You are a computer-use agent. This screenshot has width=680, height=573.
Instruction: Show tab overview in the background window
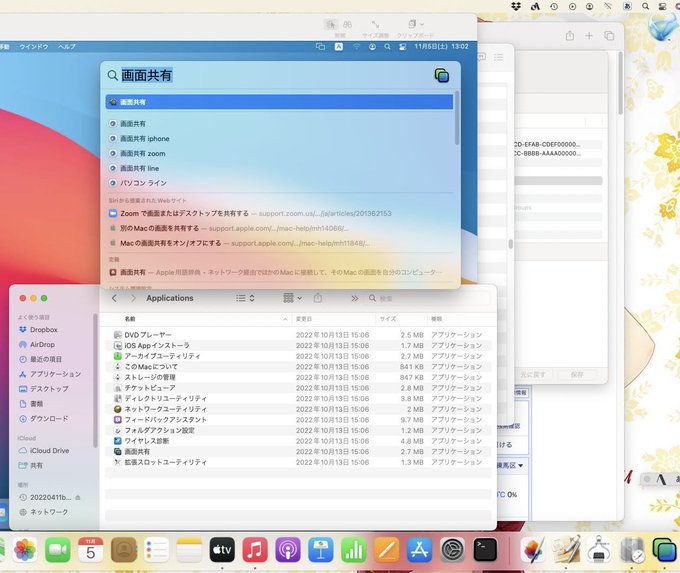(x=609, y=36)
